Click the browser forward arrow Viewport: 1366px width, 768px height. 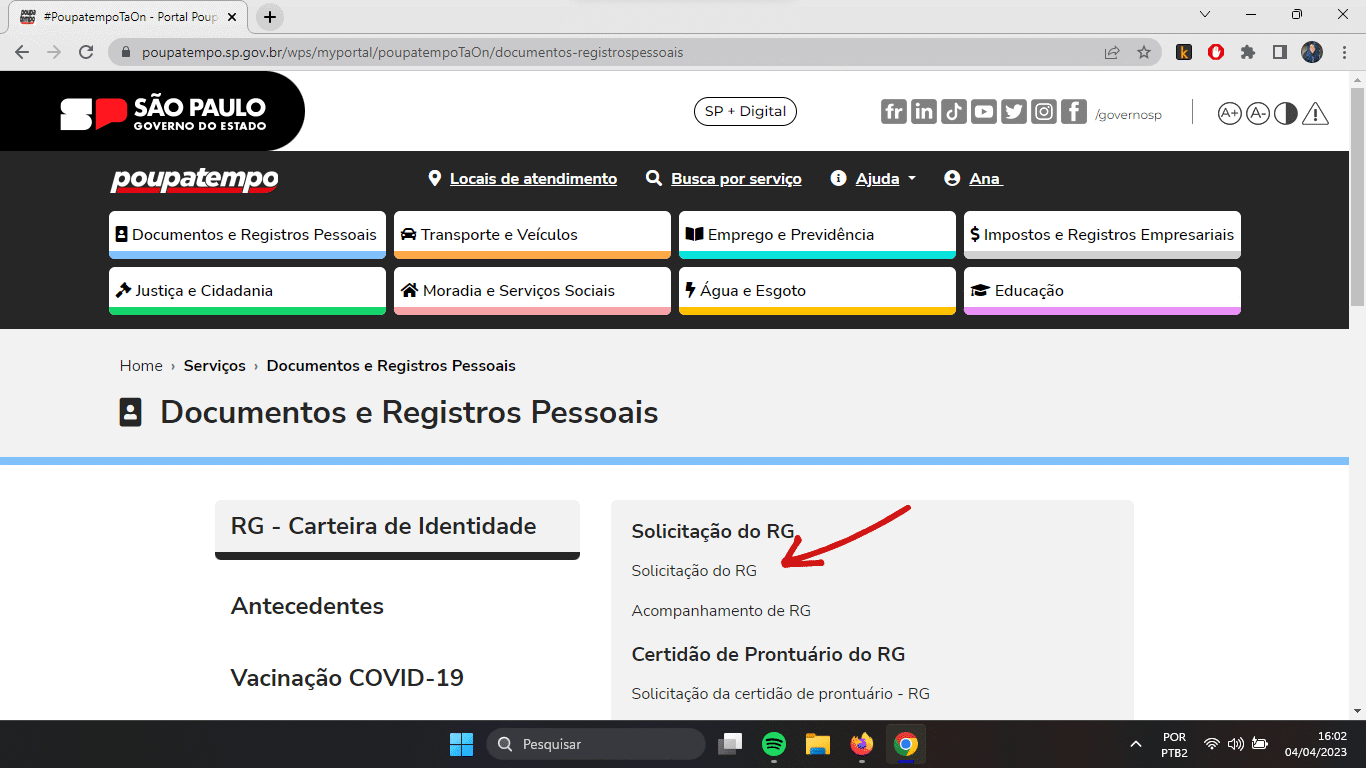pyautogui.click(x=54, y=52)
